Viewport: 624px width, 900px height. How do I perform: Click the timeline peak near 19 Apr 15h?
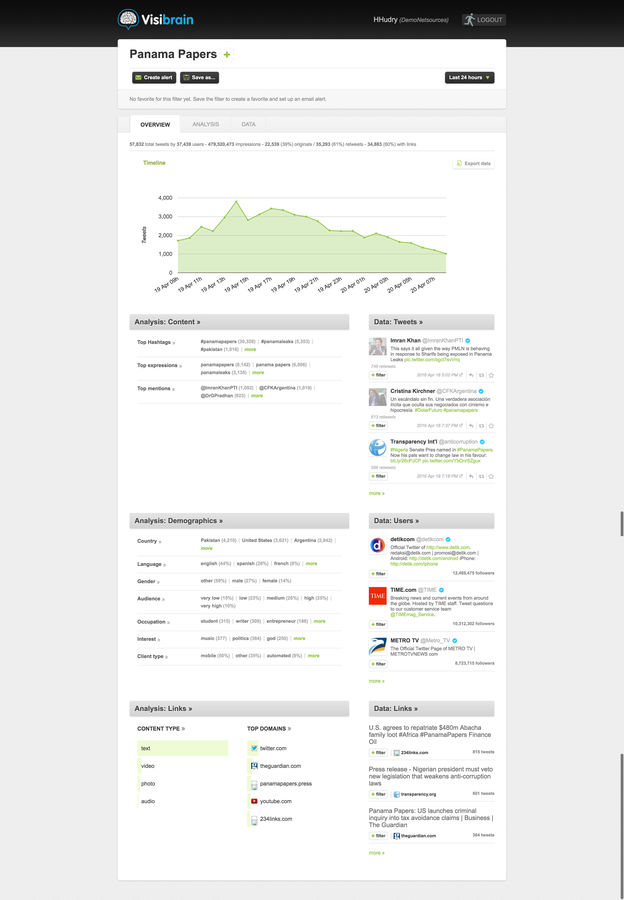coord(236,202)
